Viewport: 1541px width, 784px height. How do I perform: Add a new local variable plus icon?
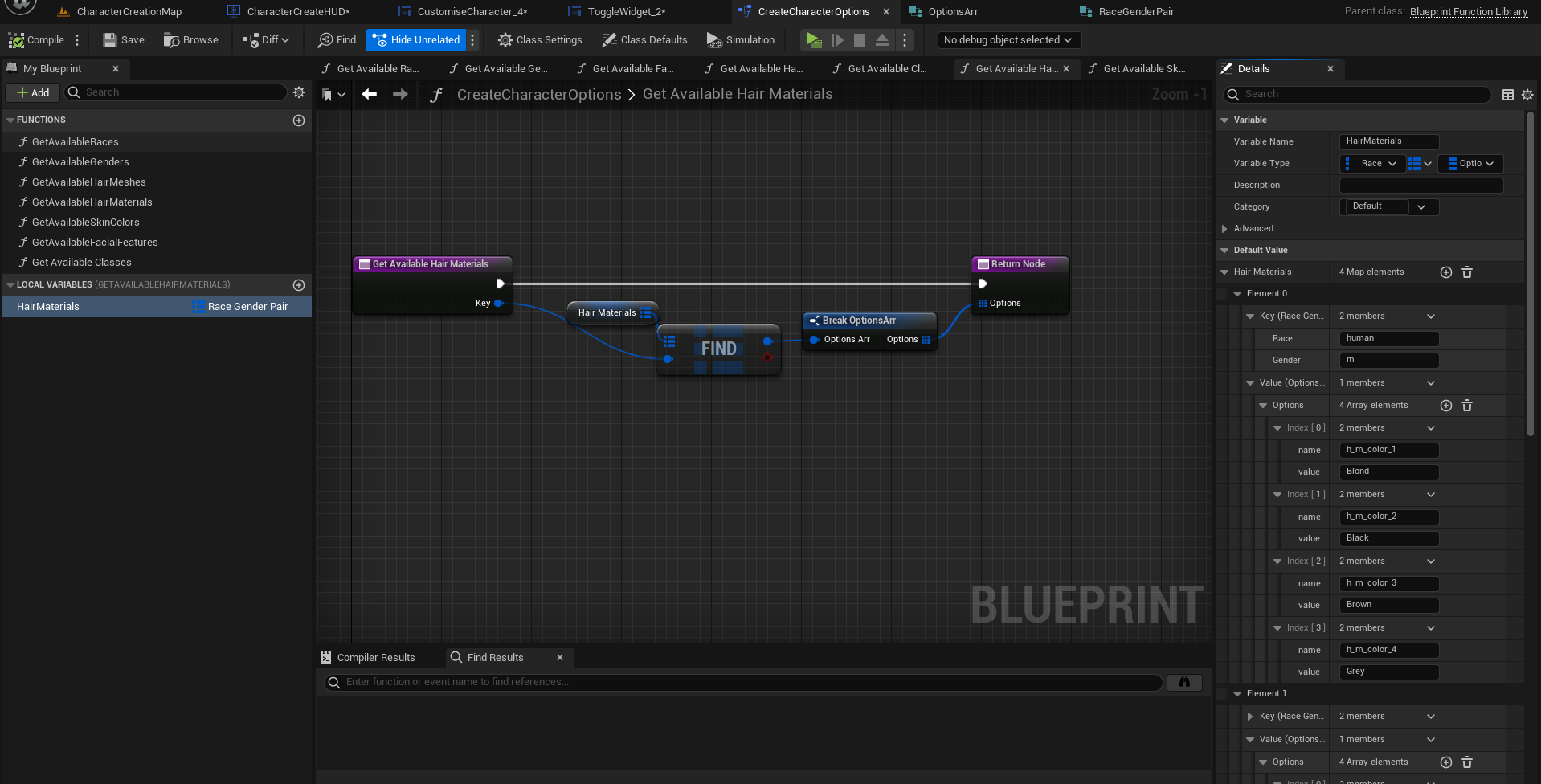(299, 285)
